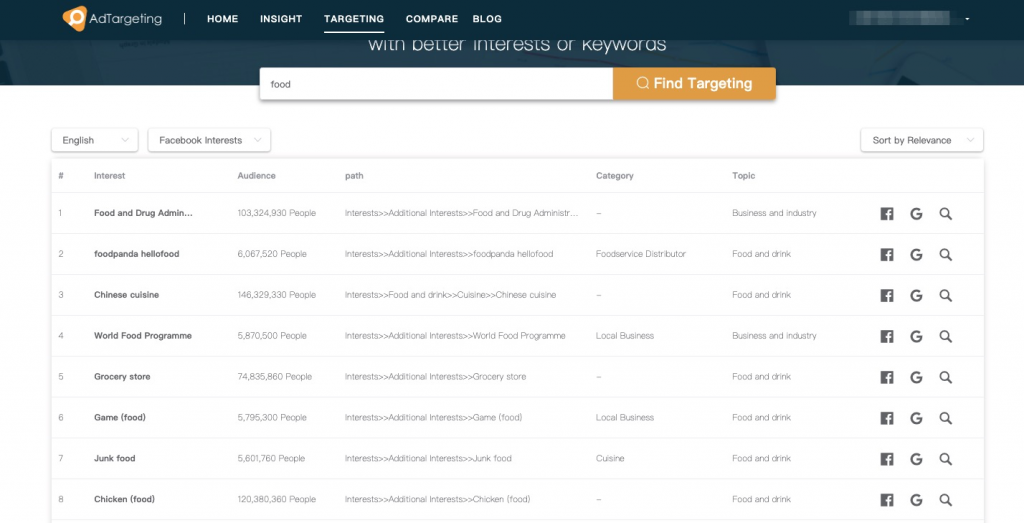Search Food and Drug Administration row magnifier
The width and height of the screenshot is (1024, 523).
click(x=946, y=214)
